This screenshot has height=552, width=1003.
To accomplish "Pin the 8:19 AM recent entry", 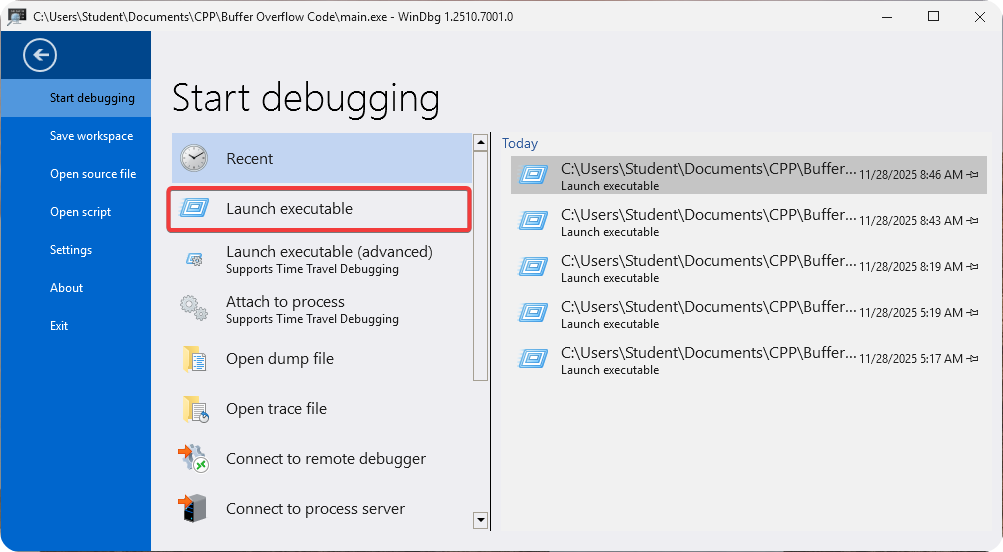I will click(973, 267).
